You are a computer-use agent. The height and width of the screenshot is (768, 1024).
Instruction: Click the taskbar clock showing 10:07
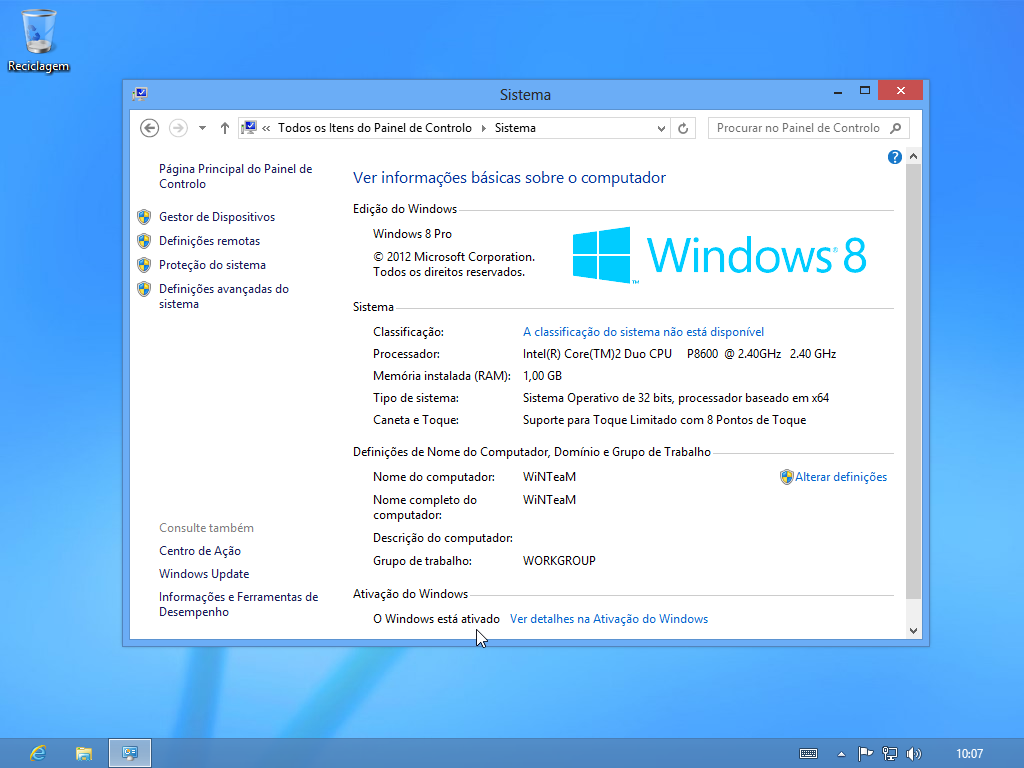click(969, 754)
